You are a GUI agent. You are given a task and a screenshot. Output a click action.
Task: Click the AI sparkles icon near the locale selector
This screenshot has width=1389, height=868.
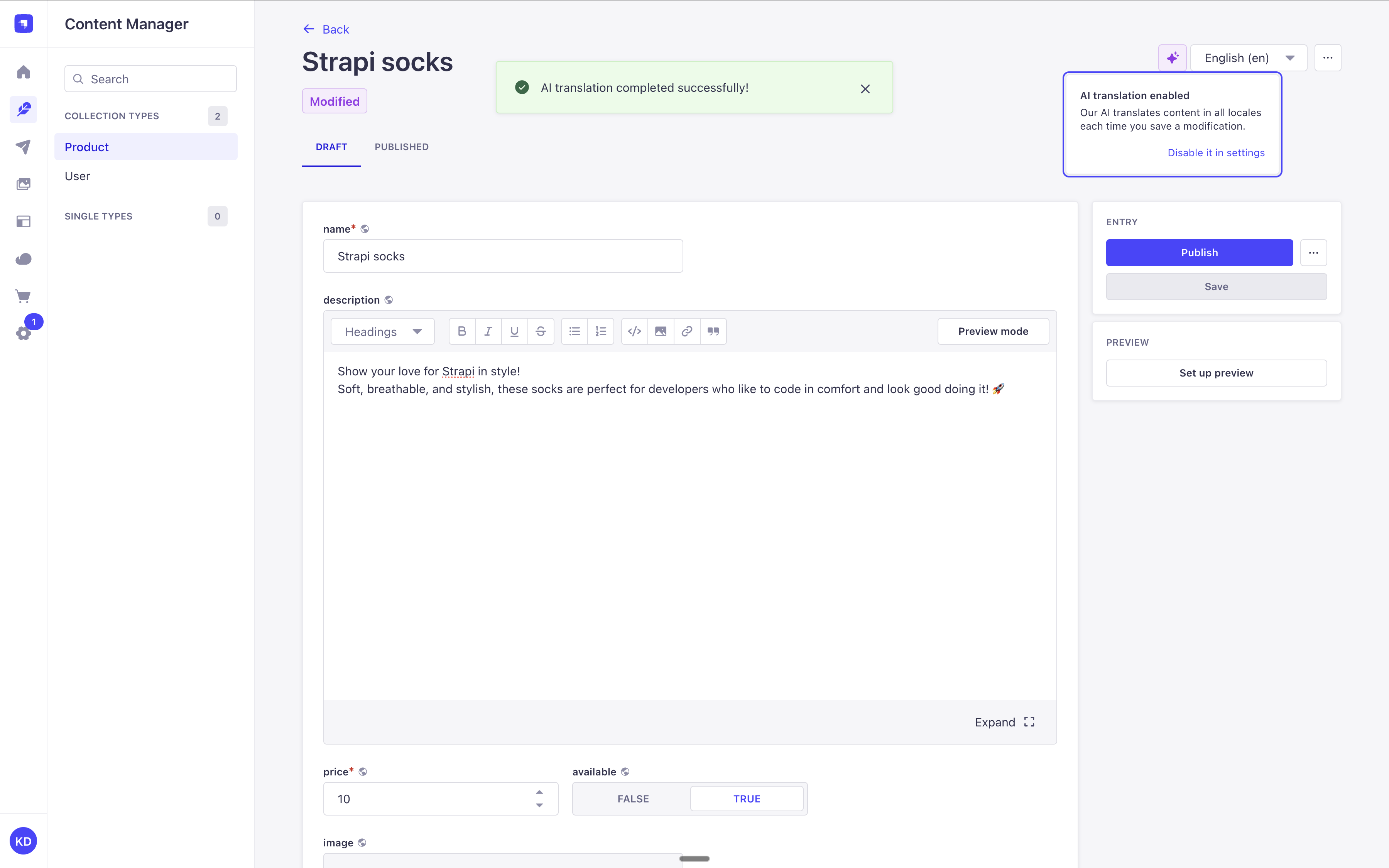(x=1172, y=57)
